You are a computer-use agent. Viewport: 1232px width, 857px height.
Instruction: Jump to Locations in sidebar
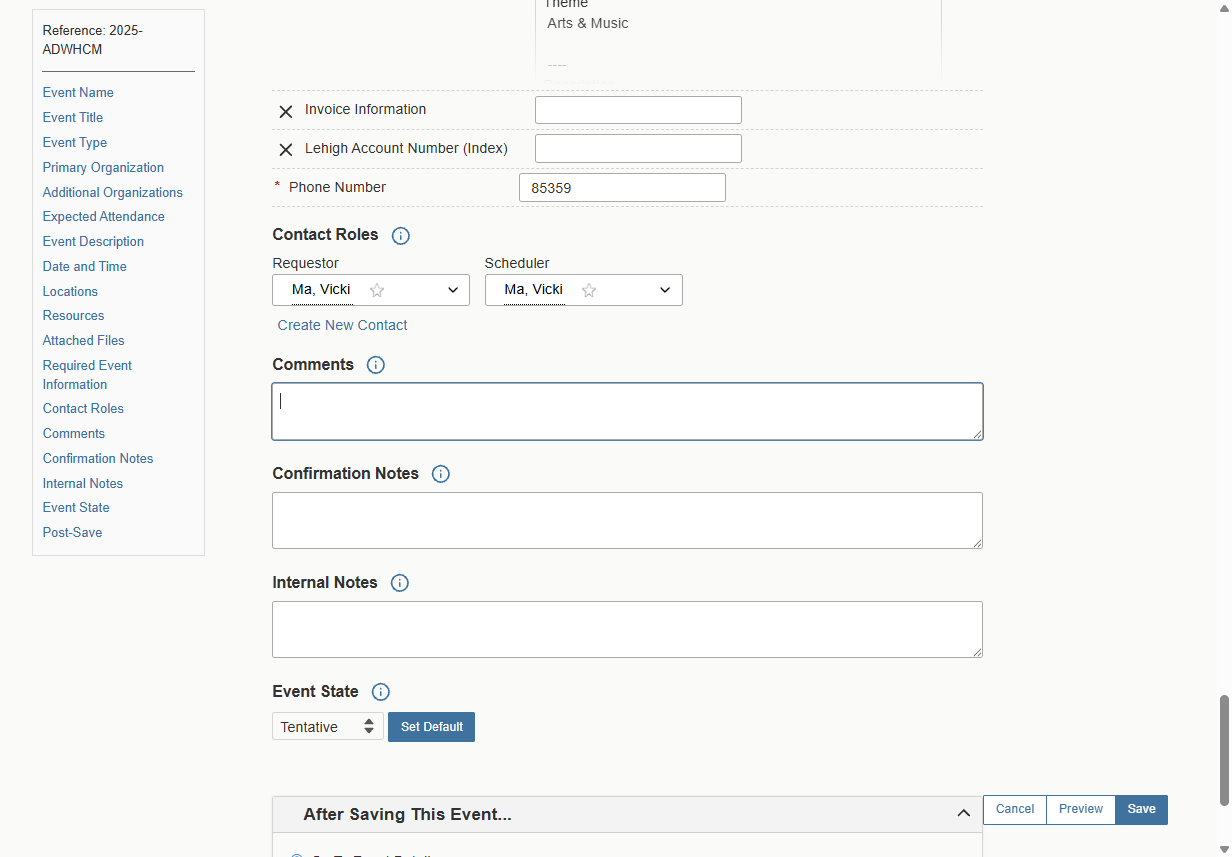[x=70, y=291]
